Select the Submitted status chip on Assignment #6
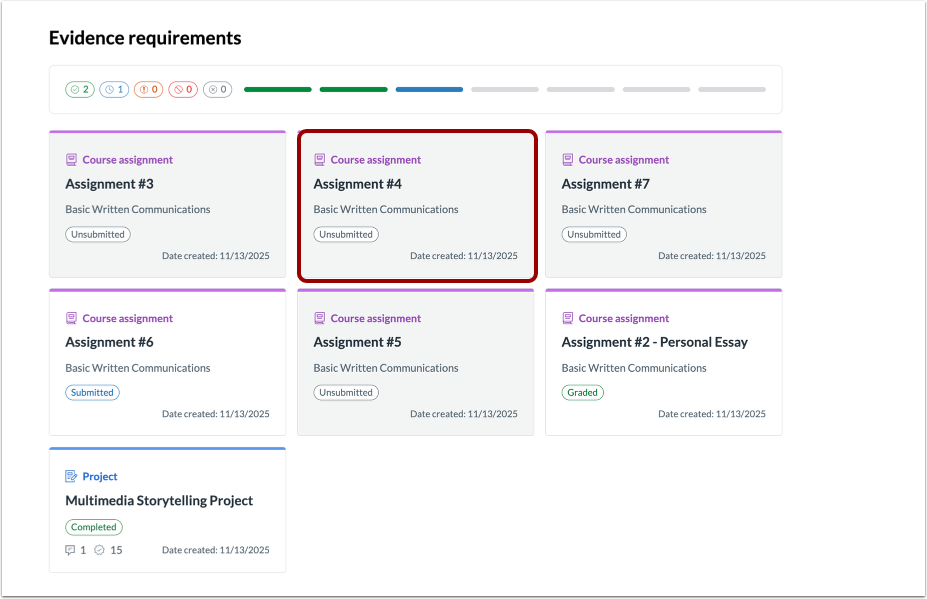This screenshot has height=599, width=927. point(92,392)
